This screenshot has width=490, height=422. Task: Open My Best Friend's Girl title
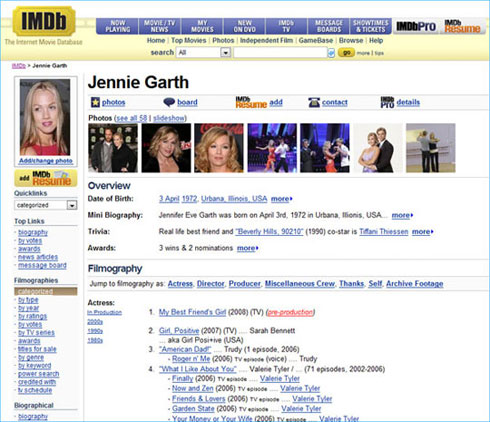click(192, 312)
